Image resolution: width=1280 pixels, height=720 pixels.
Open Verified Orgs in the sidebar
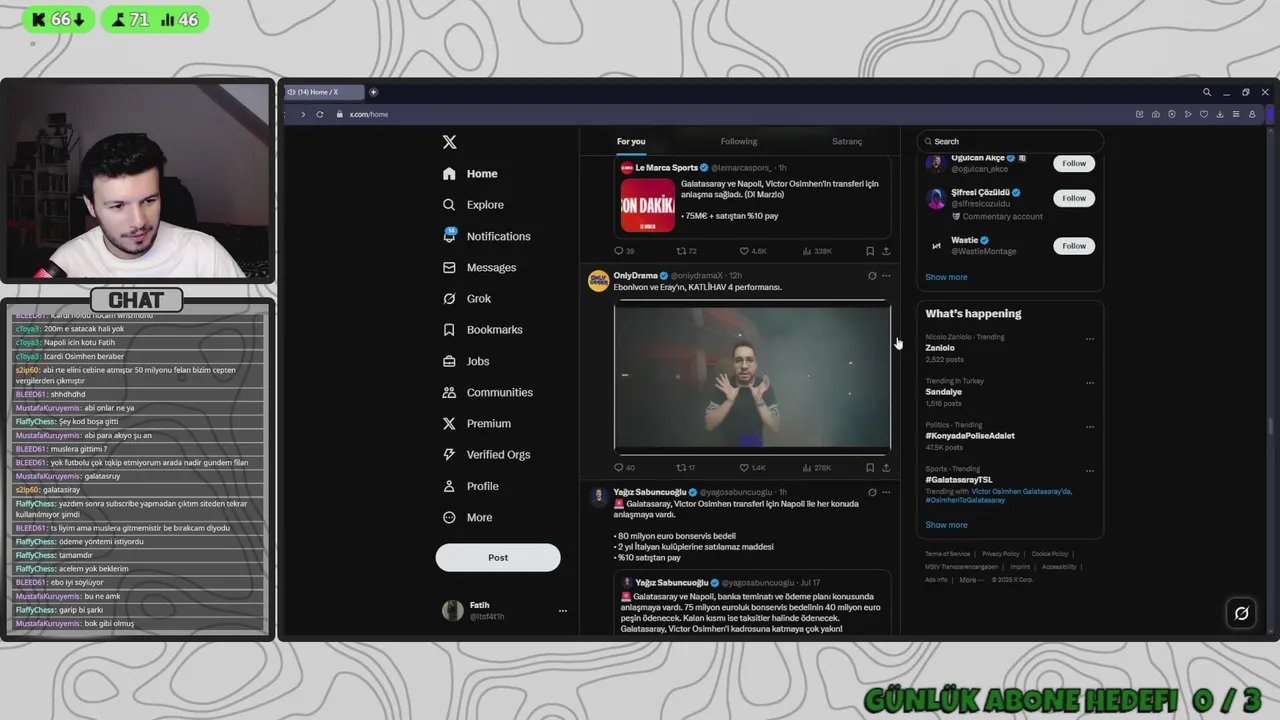pos(486,454)
